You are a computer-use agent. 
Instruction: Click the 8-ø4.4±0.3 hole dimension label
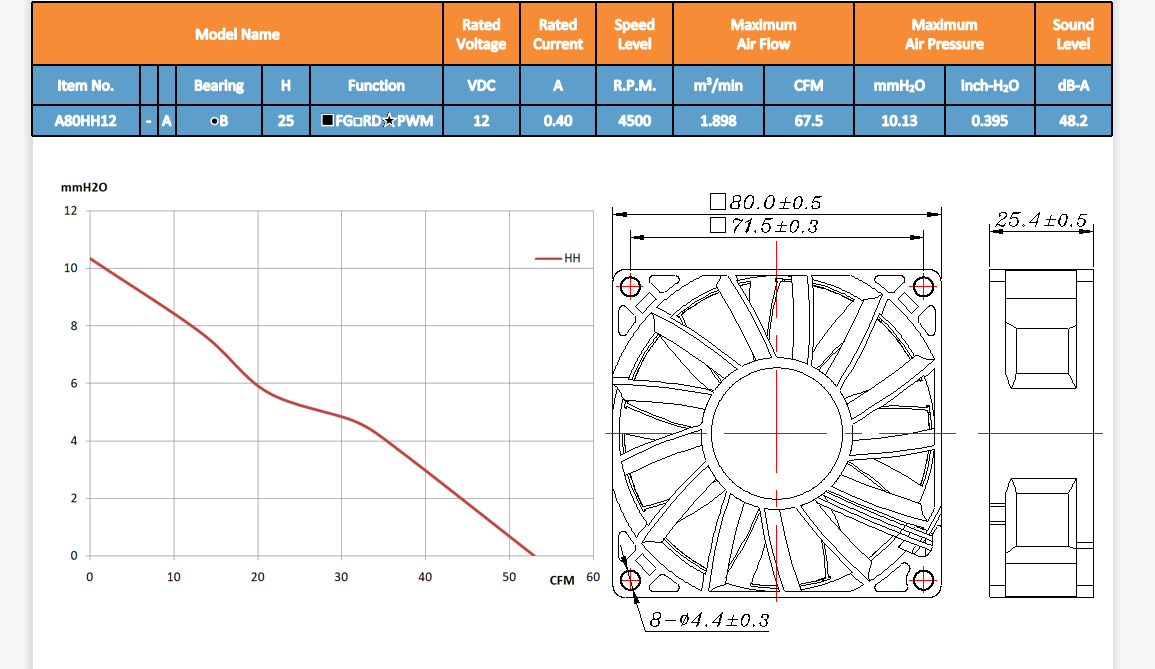[x=708, y=621]
